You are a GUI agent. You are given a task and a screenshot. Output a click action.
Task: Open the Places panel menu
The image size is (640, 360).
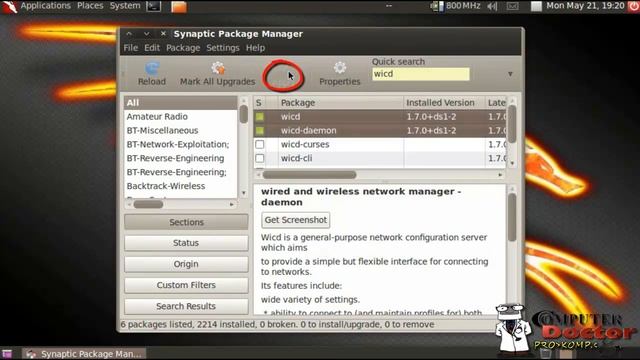[90, 6]
